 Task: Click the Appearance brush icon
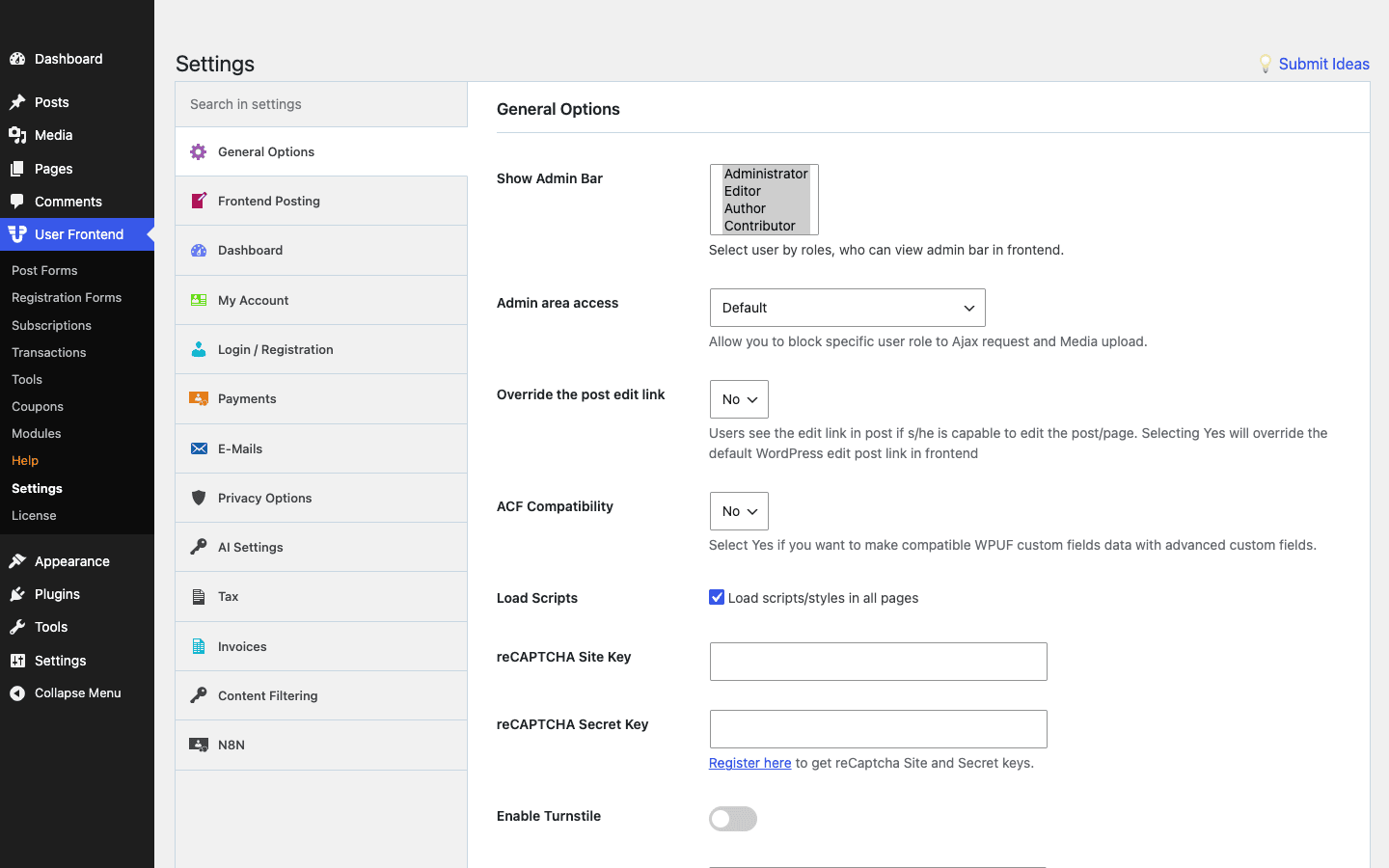(x=17, y=561)
